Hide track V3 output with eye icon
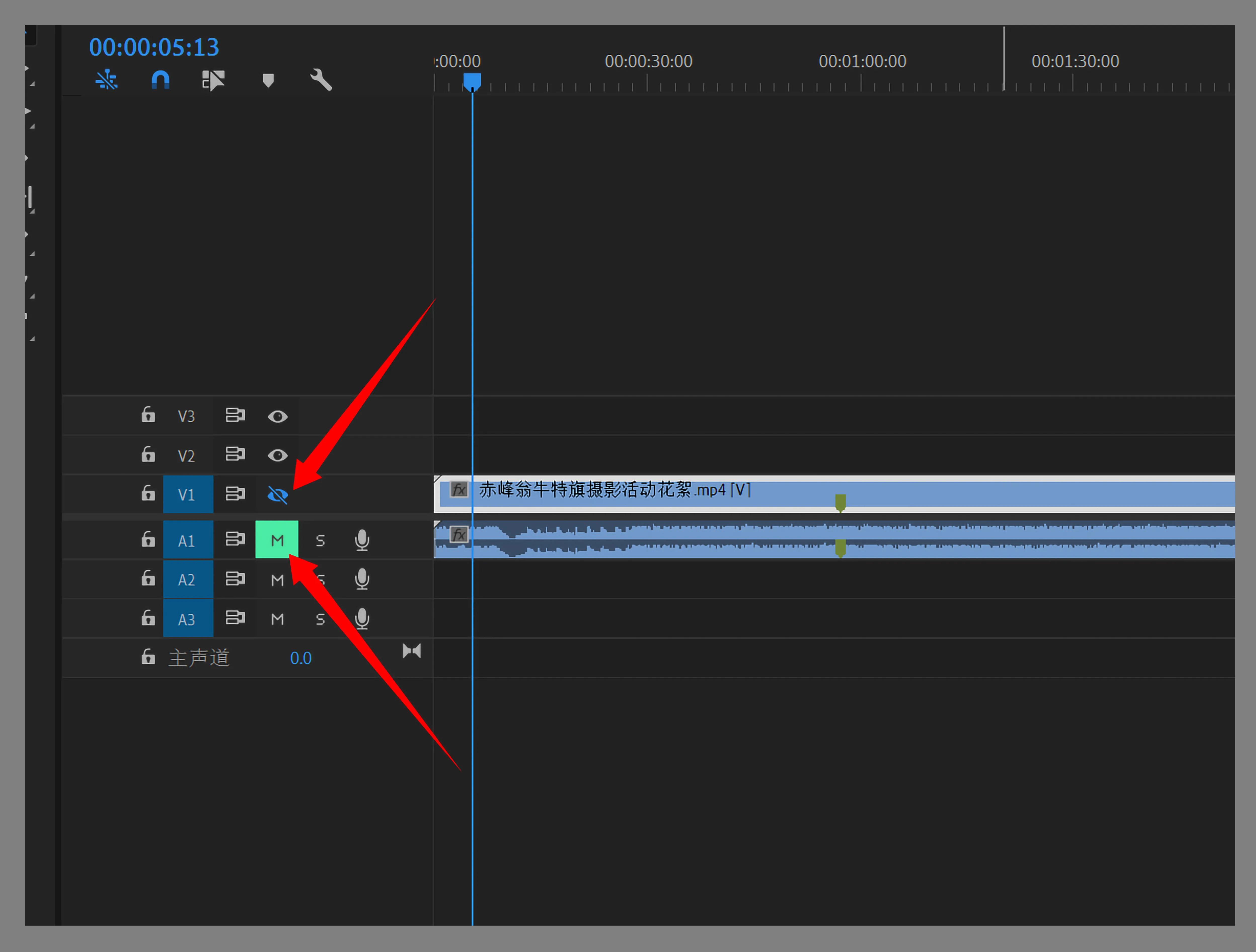 point(277,416)
